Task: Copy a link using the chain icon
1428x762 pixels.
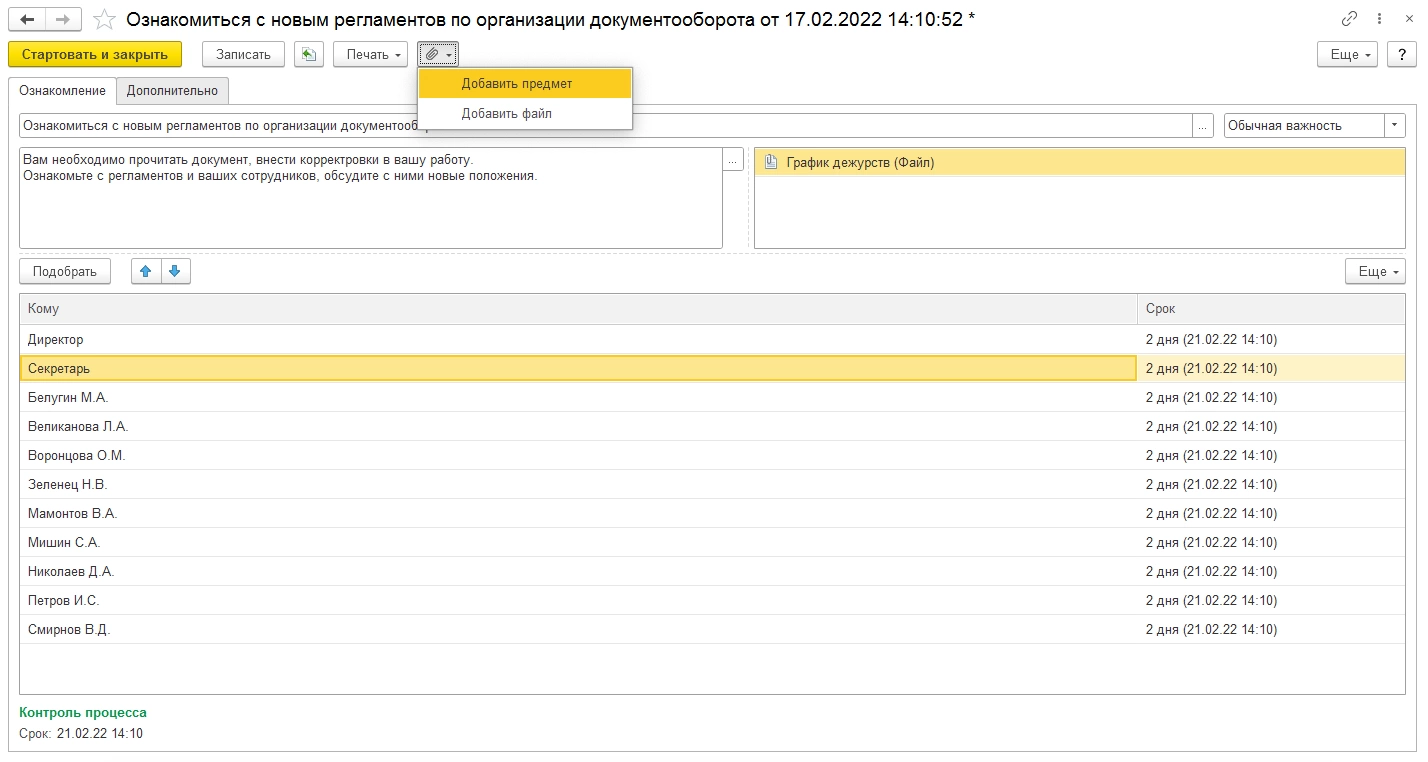Action: pos(1350,19)
